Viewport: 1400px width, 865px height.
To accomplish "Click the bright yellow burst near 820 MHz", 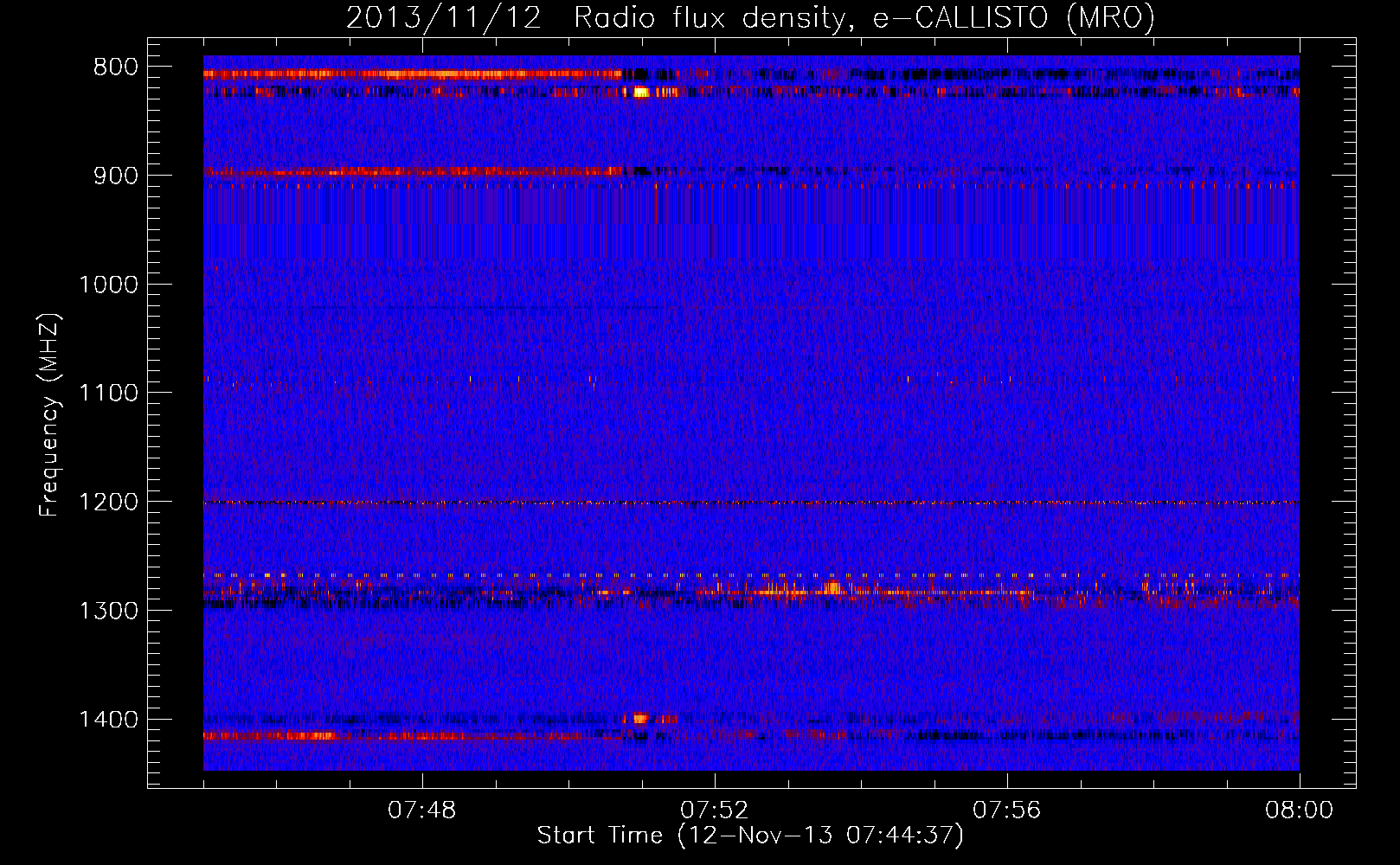I will tap(641, 92).
